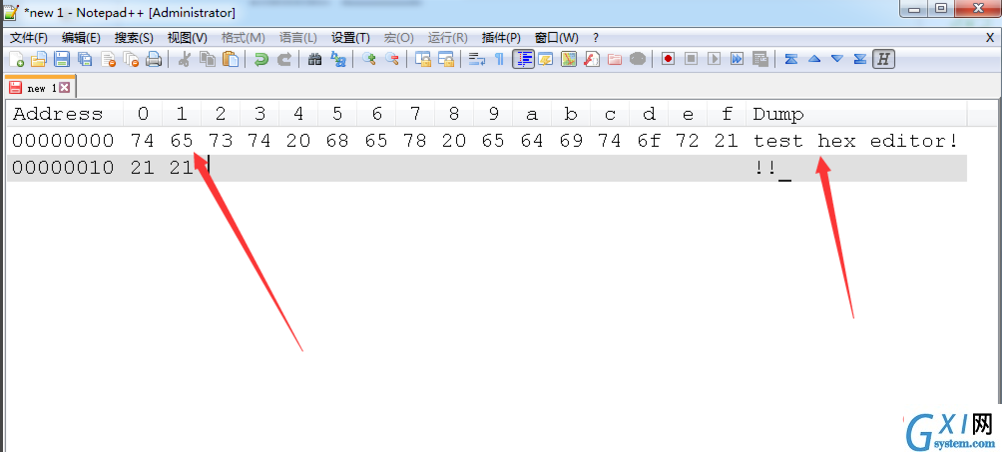Click dump text test hex editor!
This screenshot has width=1002, height=452.
(856, 141)
